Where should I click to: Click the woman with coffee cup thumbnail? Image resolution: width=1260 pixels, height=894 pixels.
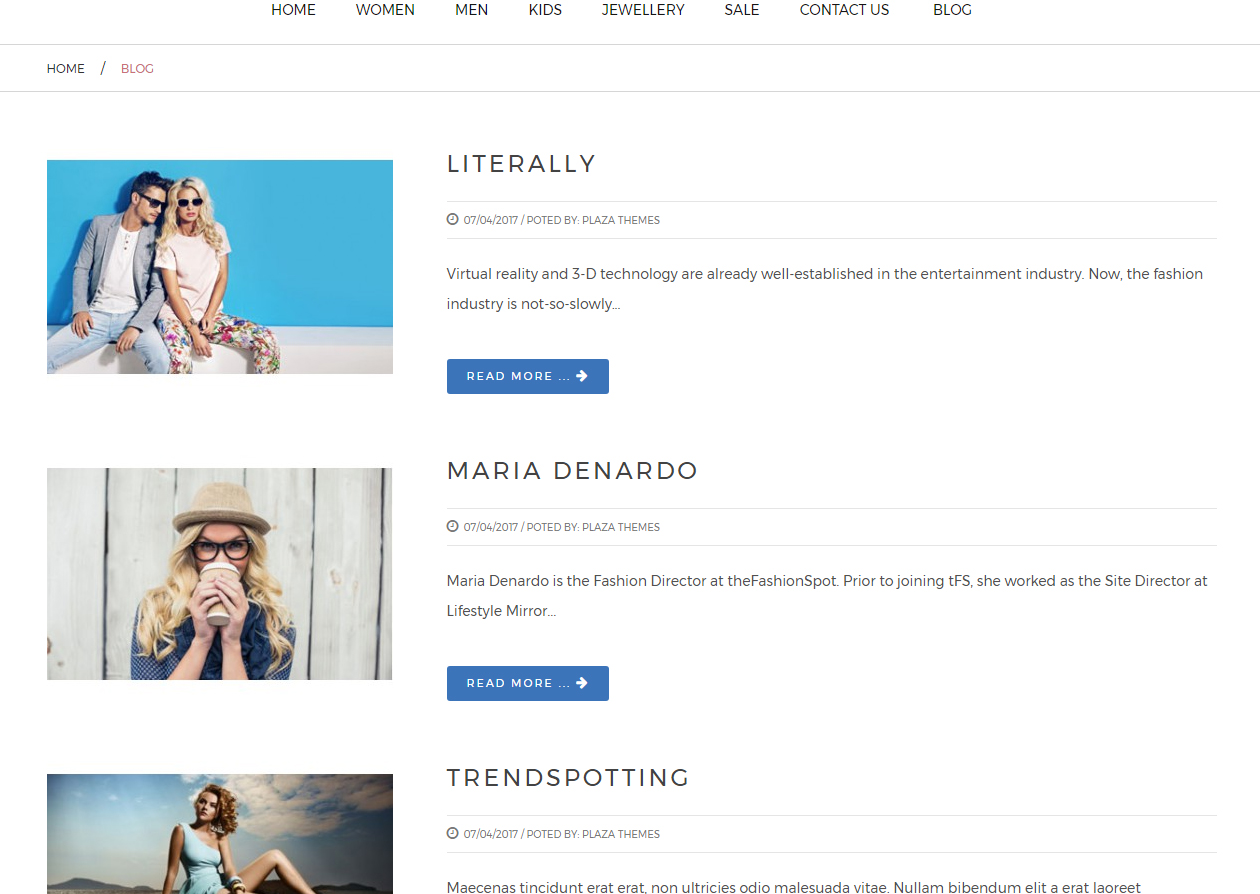point(219,574)
